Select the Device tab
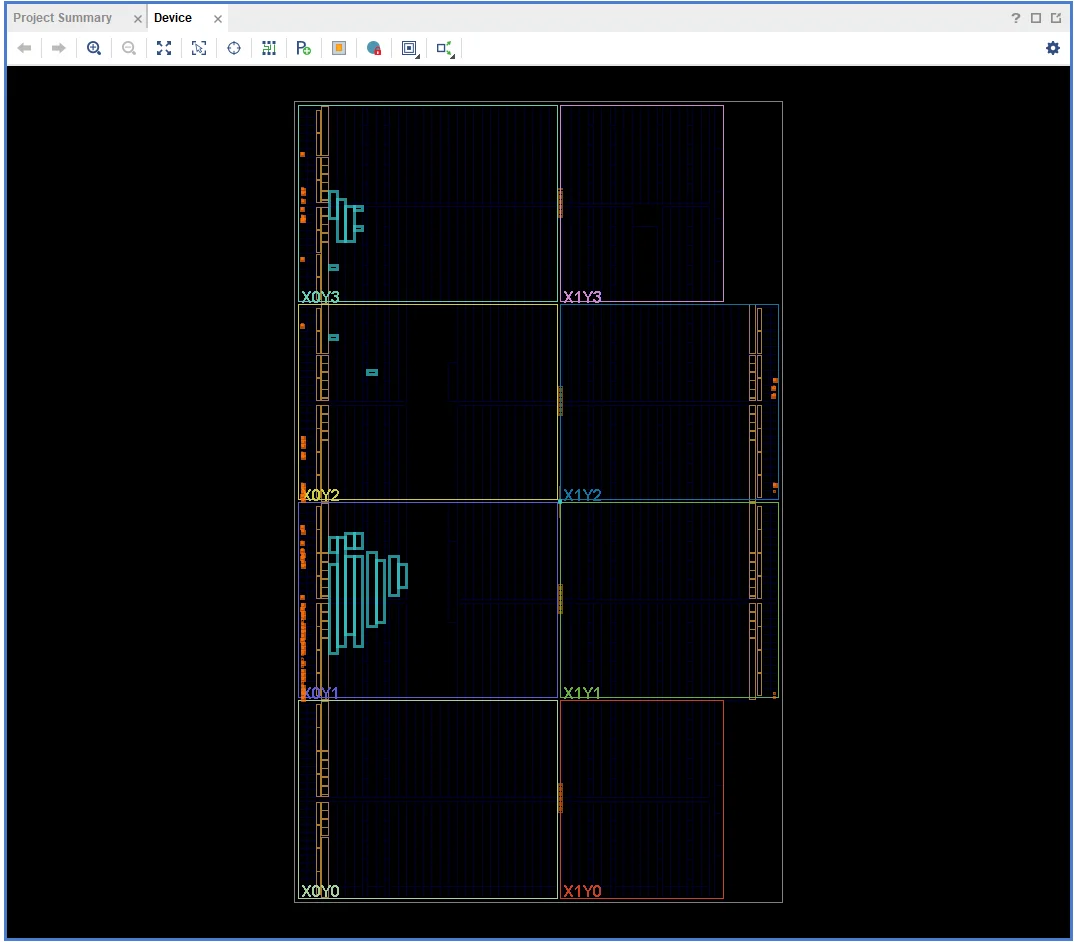 [173, 18]
